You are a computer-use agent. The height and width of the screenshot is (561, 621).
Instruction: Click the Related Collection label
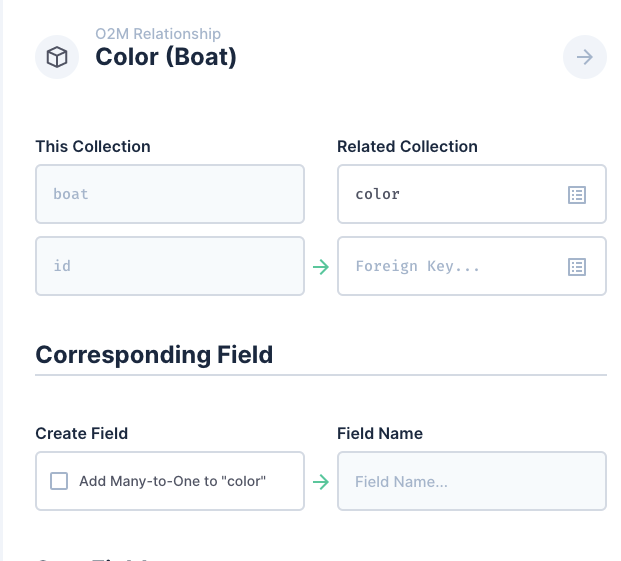coord(407,147)
